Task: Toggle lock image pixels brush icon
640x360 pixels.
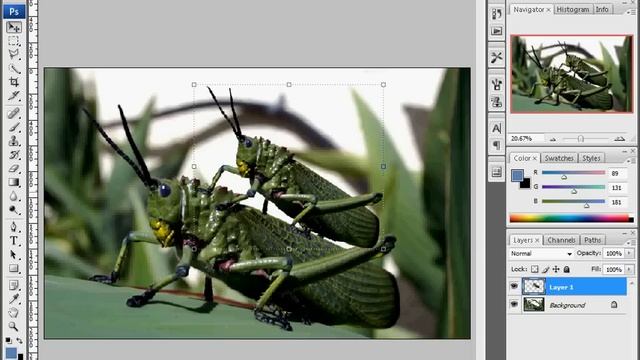Action: pyautogui.click(x=545, y=269)
